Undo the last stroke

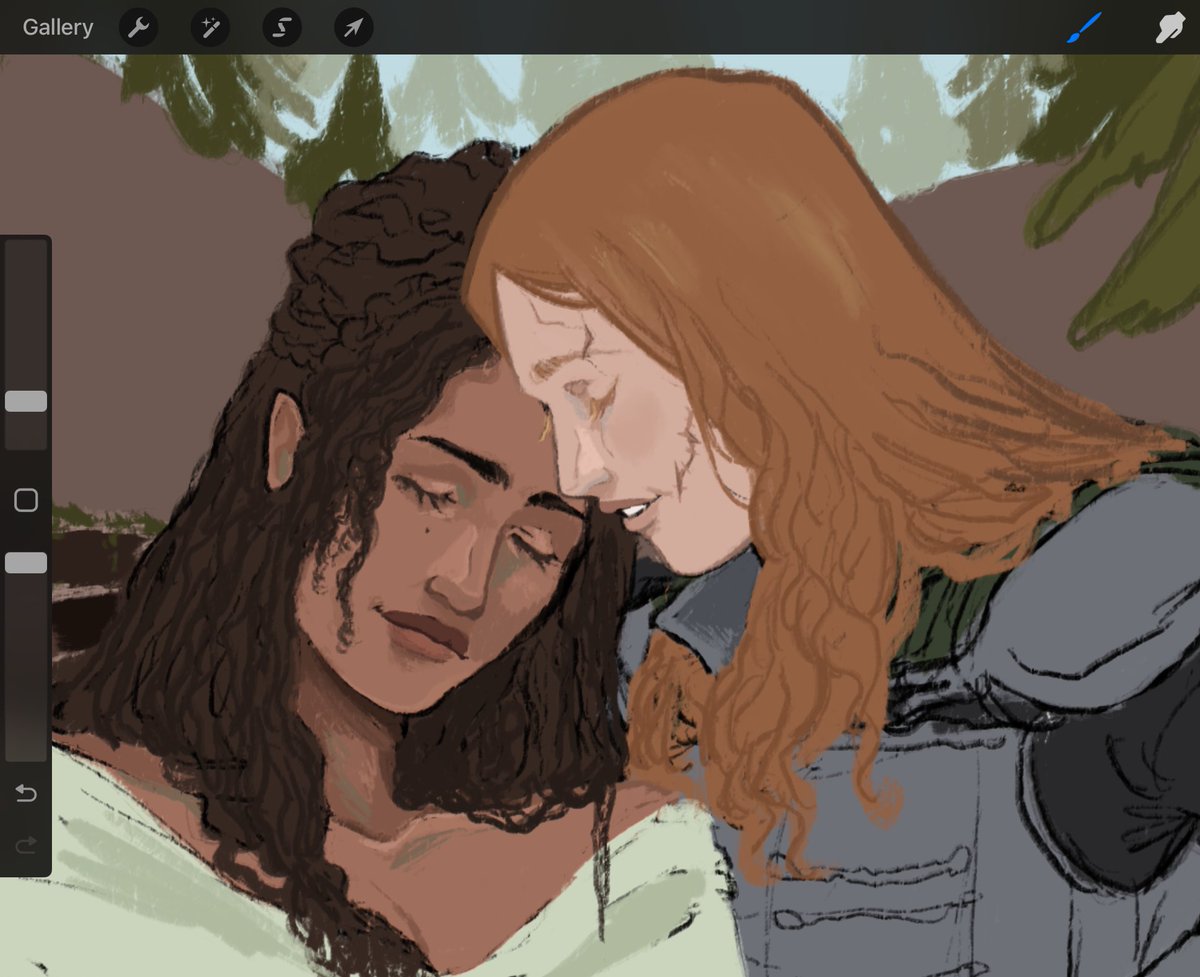[x=26, y=794]
